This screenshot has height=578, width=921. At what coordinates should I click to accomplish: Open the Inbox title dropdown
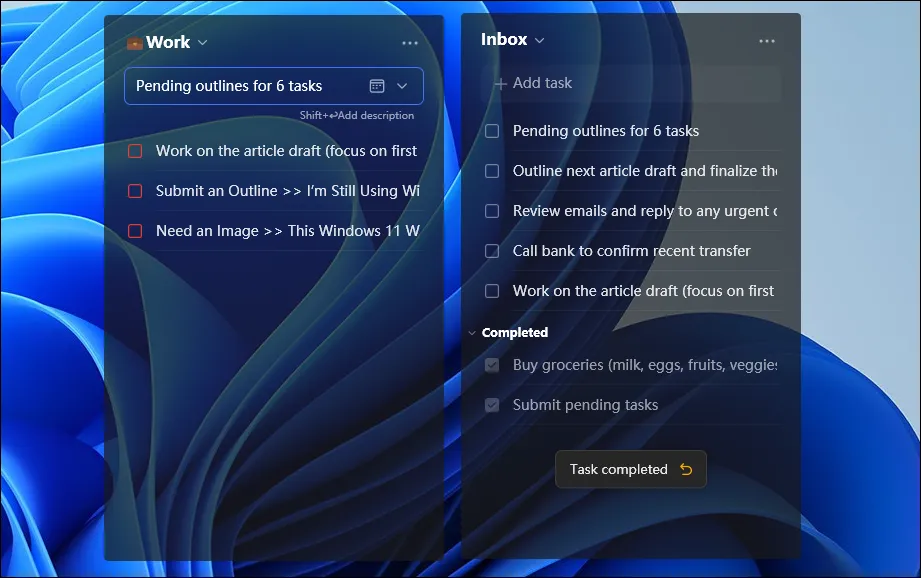pos(537,40)
